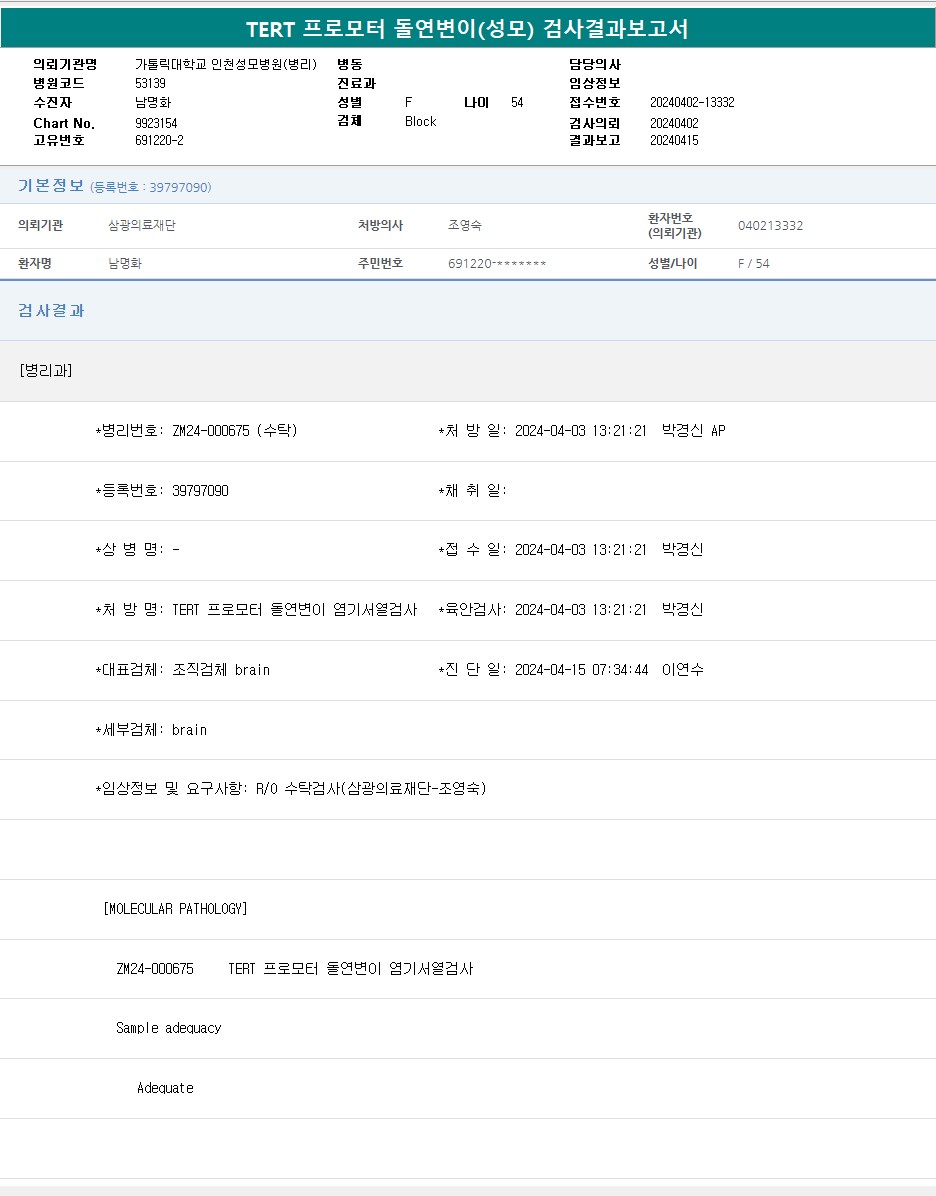Screen dimensions: 936x1196
Task: Select the 환자번호 value 040213332
Action: (x=770, y=226)
